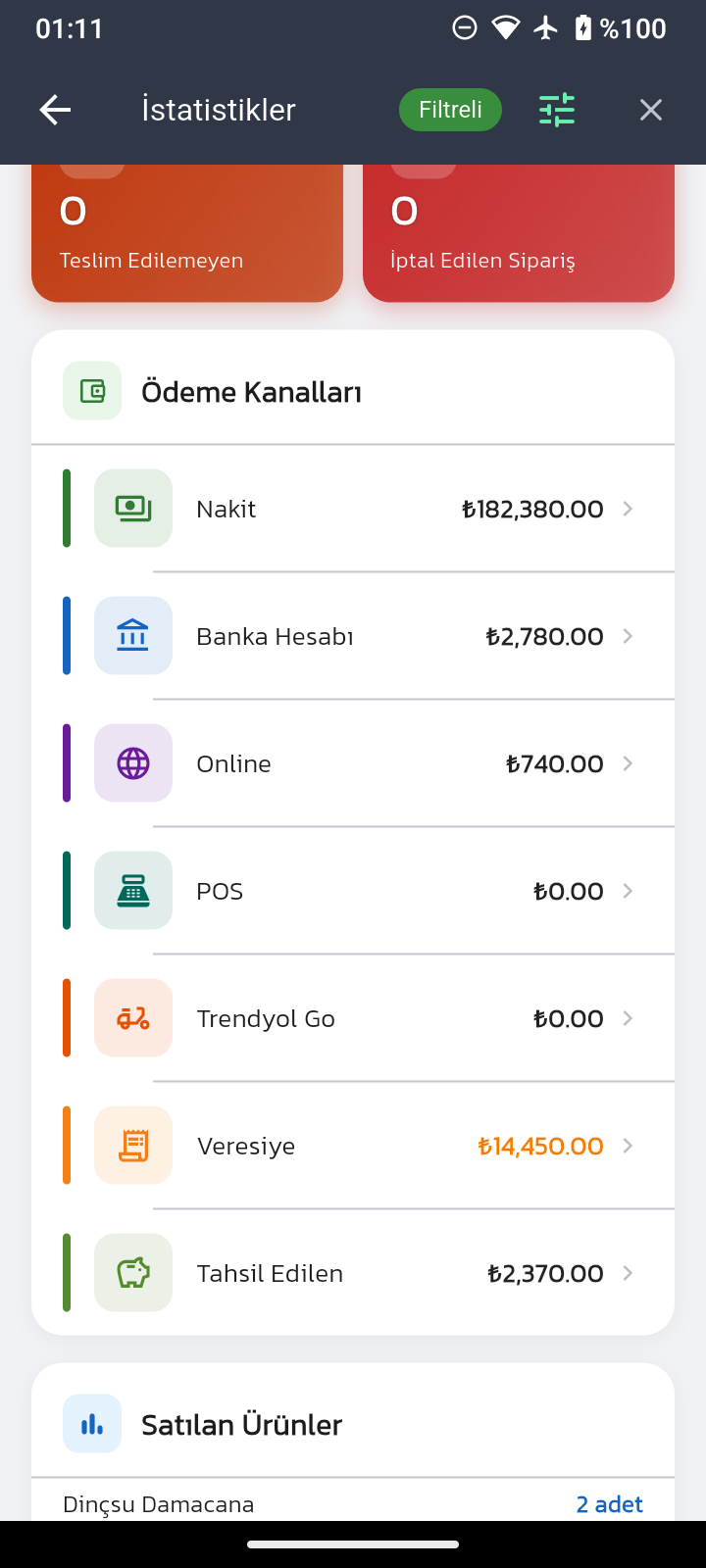Open the Online payment amount ₺740.00
Image resolution: width=706 pixels, height=1568 pixels.
point(555,763)
